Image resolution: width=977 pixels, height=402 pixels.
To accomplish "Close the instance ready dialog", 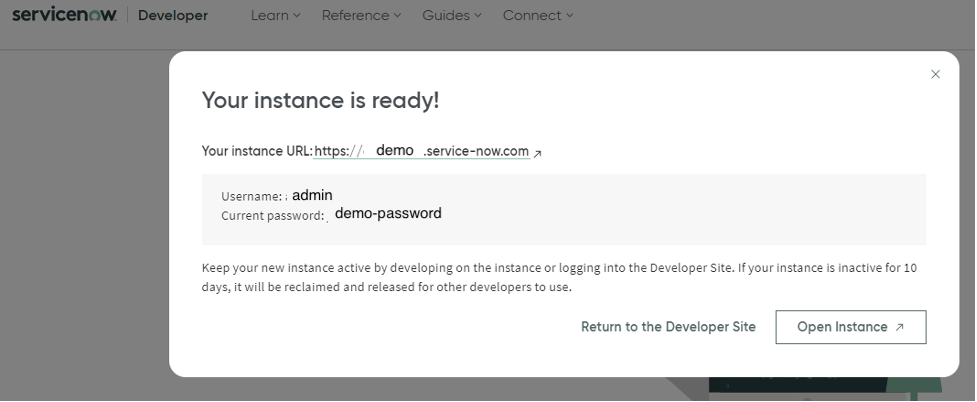I will coord(935,74).
